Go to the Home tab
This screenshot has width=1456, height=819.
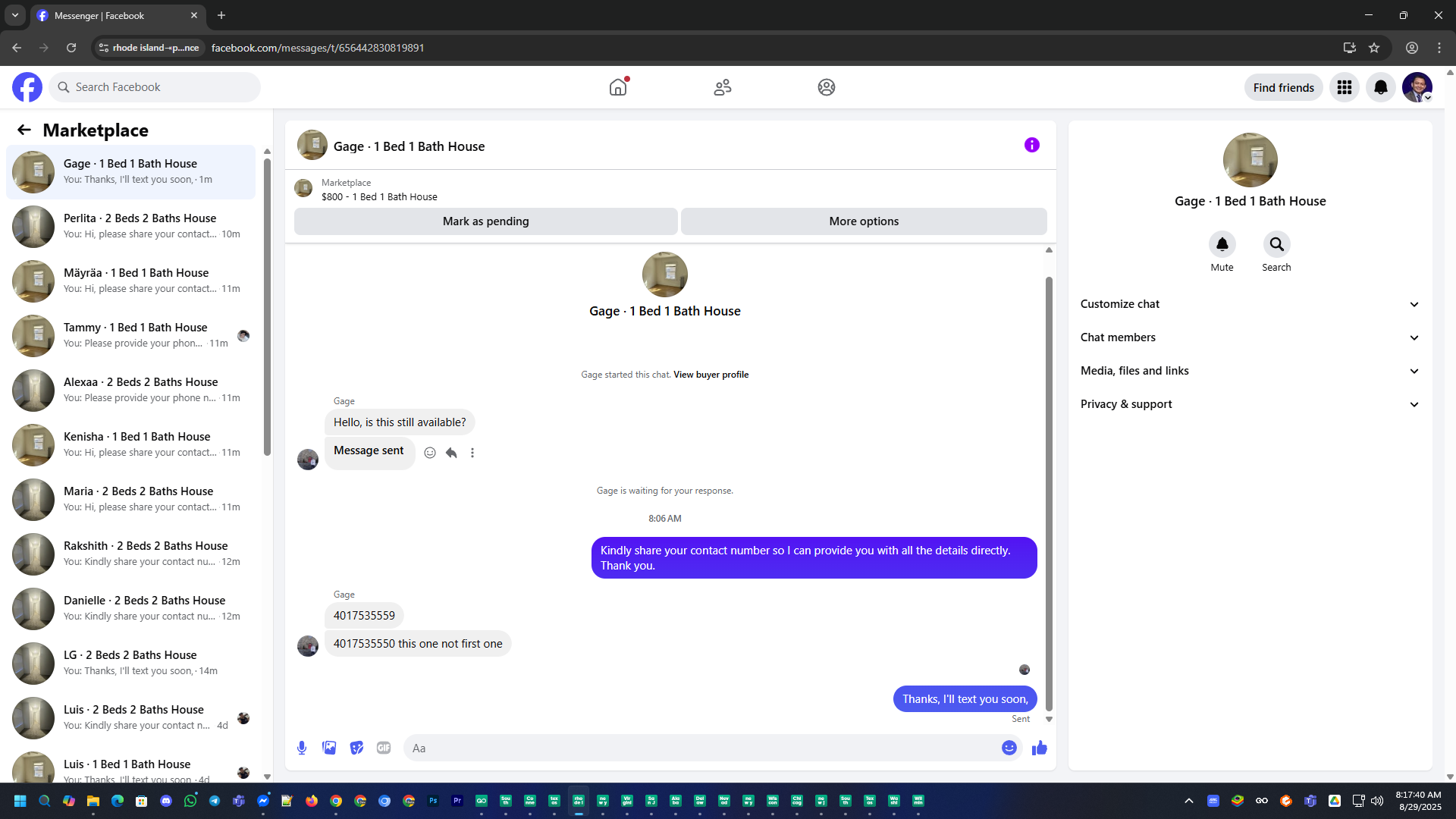[x=618, y=87]
